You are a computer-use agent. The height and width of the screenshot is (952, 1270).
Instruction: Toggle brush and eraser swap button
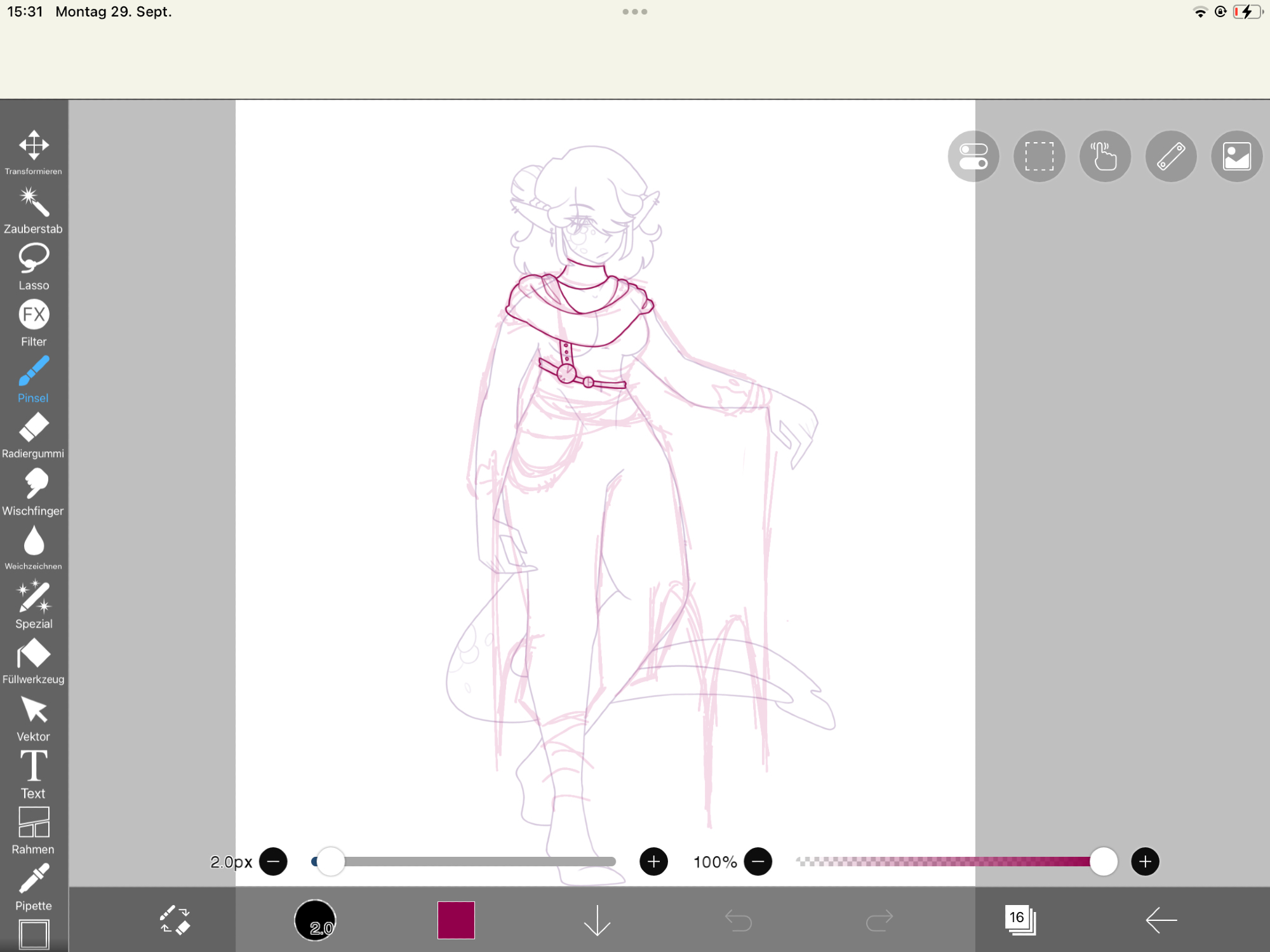175,920
